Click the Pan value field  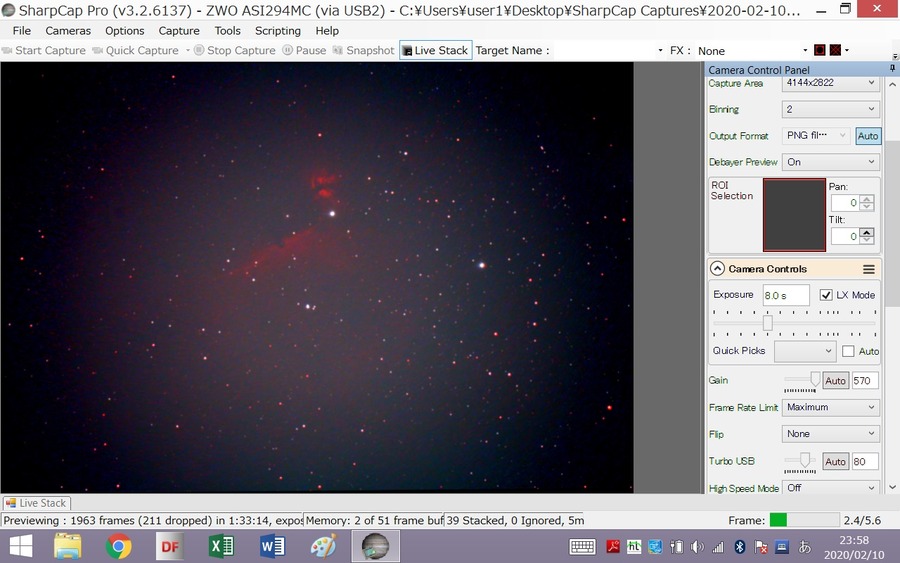click(x=845, y=203)
